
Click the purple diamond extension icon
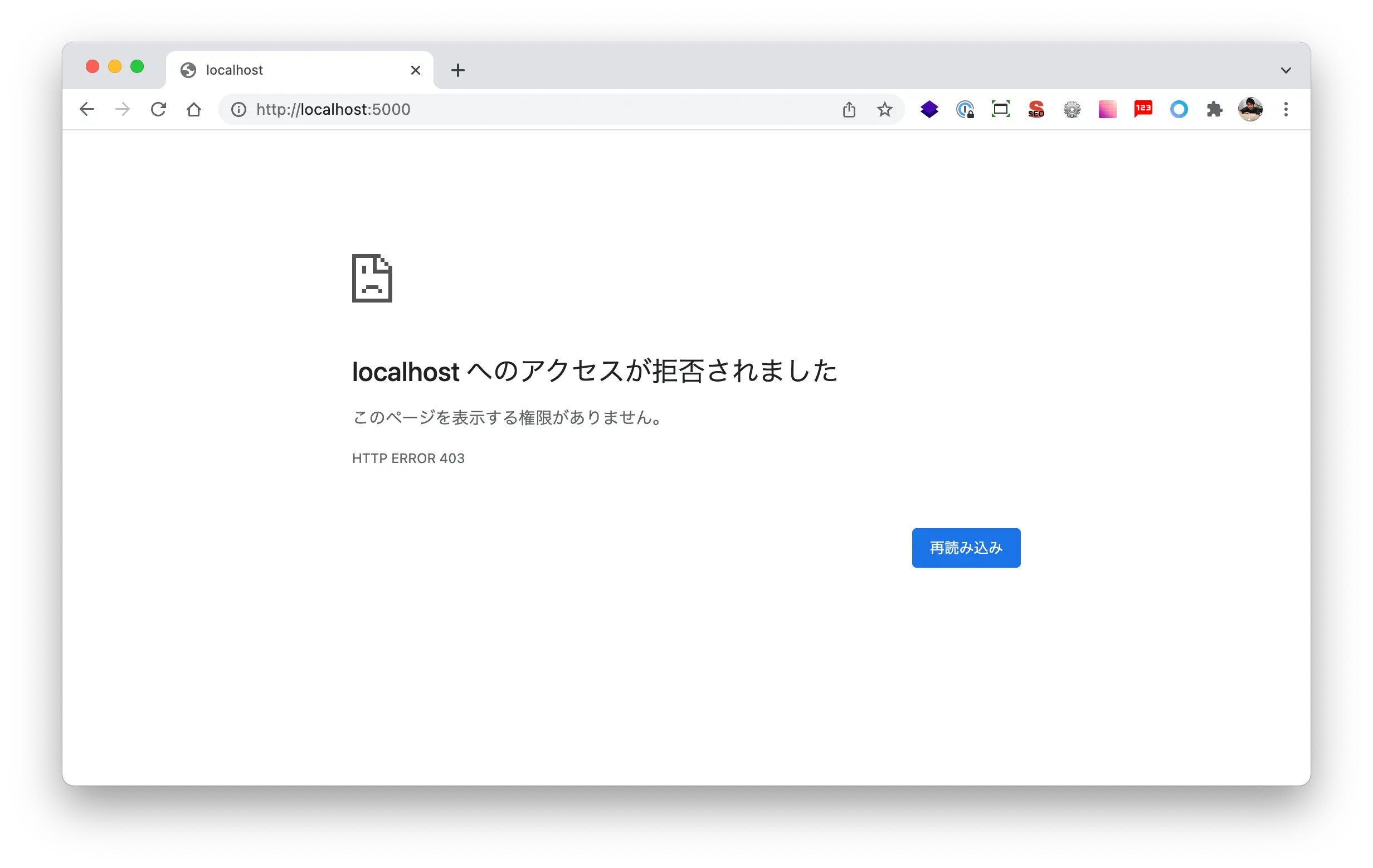pyautogui.click(x=929, y=109)
